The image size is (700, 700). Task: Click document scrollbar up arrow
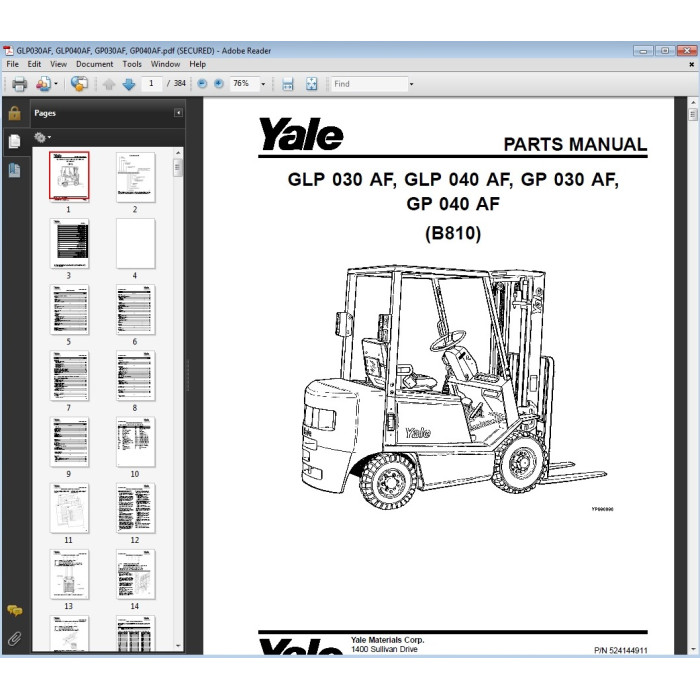pos(692,102)
